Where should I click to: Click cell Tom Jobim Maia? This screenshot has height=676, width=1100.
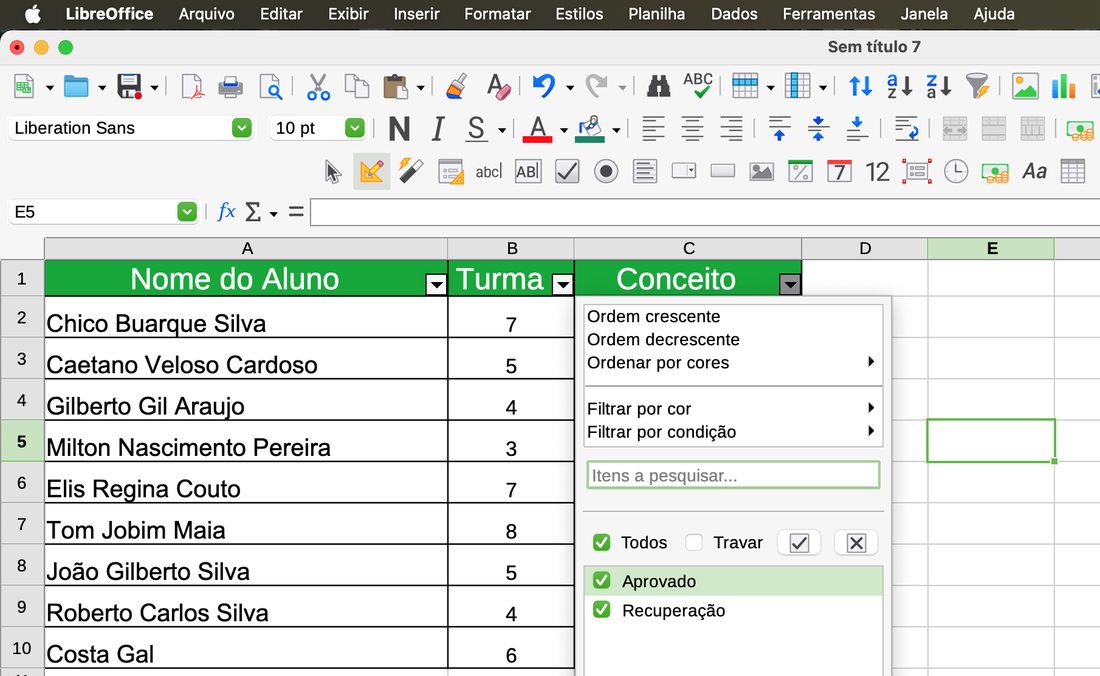point(246,525)
